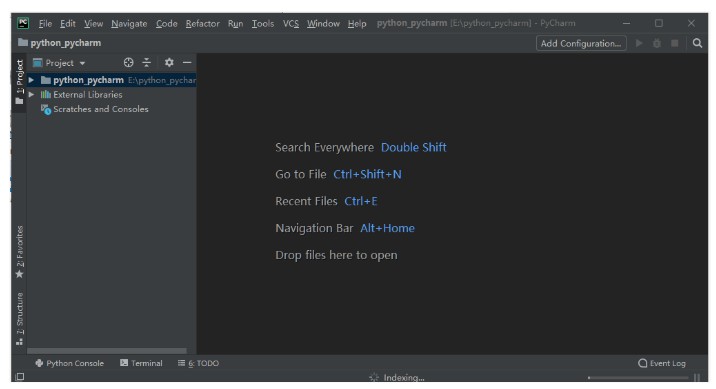Open the Event Log tool window
The height and width of the screenshot is (389, 716).
(x=662, y=363)
